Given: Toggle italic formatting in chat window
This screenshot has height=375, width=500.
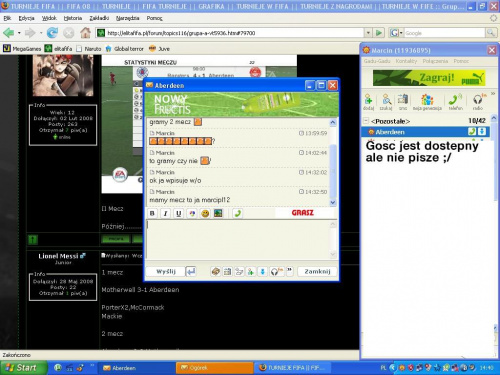Looking at the screenshot, I should pyautogui.click(x=165, y=213).
